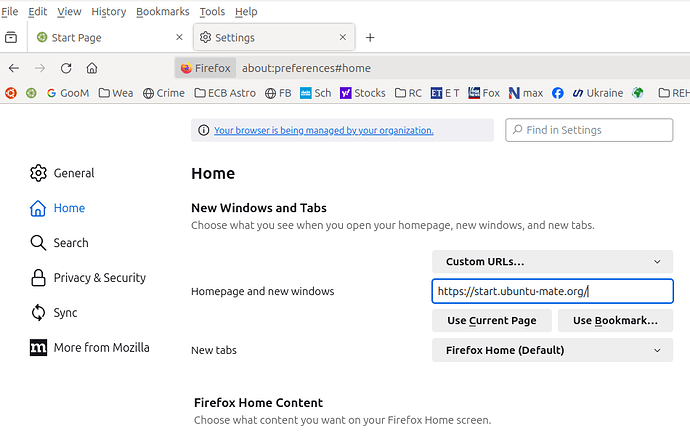Viewport: 690px width, 438px height.
Task: Open the E T bookmark
Action: (445, 93)
